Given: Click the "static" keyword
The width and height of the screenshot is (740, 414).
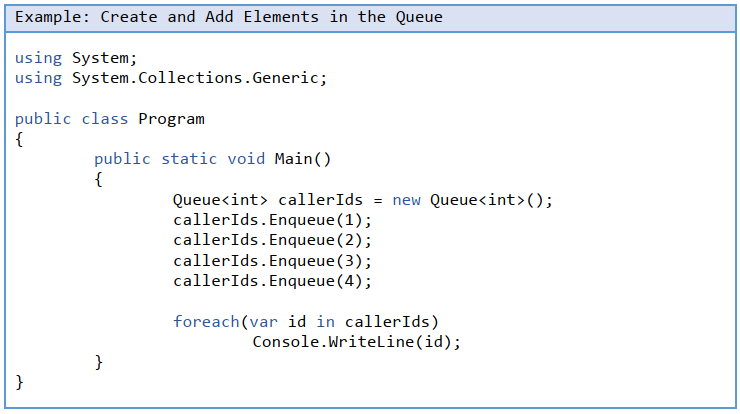Looking at the screenshot, I should (x=189, y=159).
